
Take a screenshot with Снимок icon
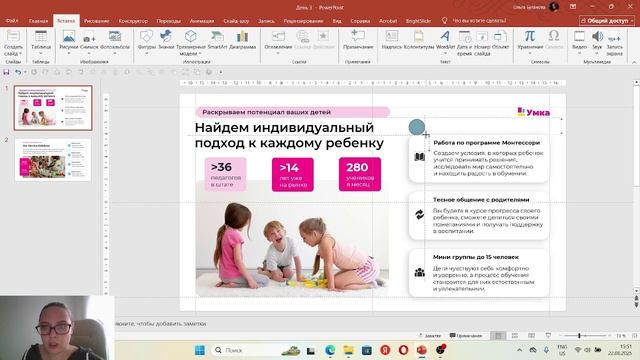click(x=89, y=41)
